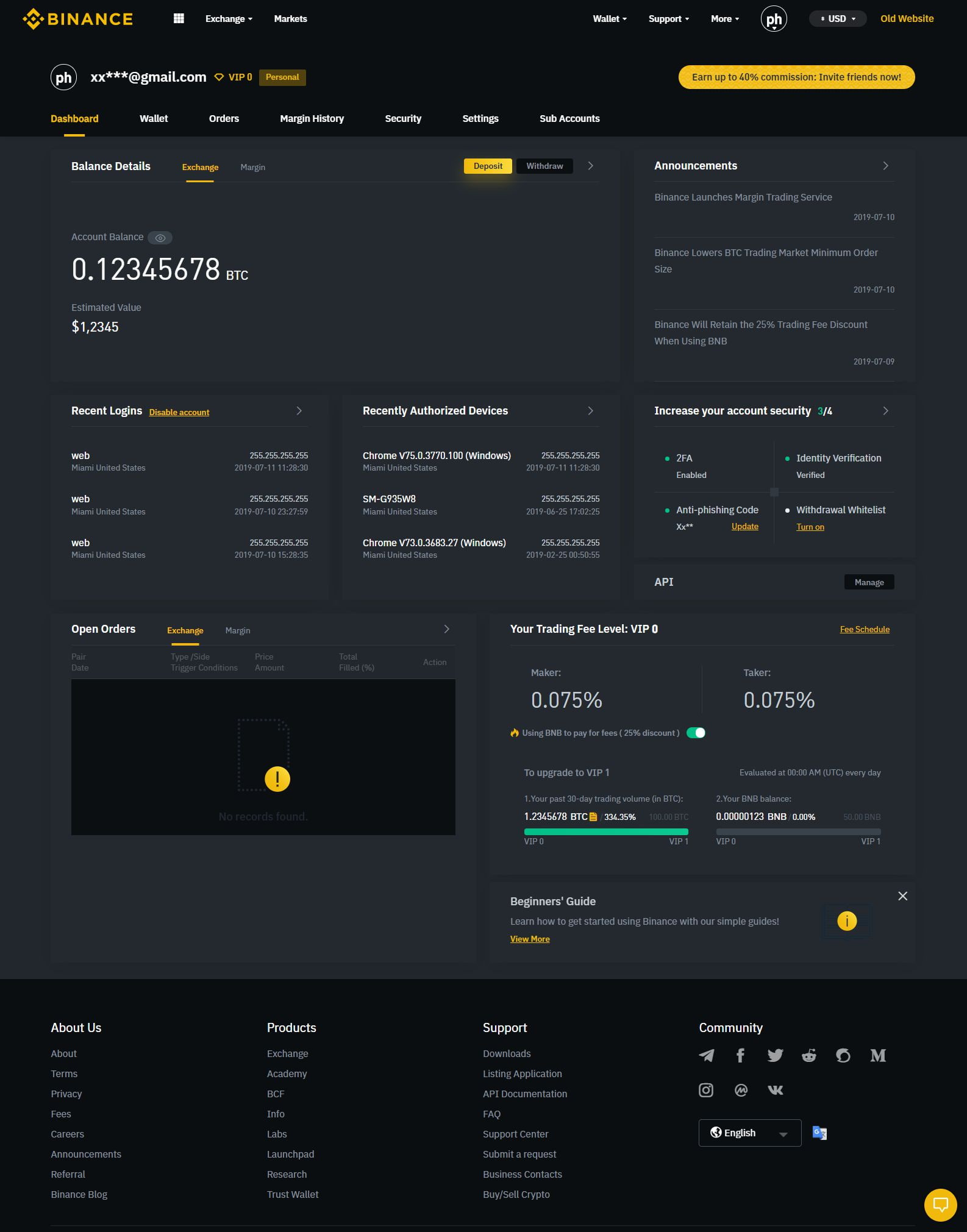The height and width of the screenshot is (1232, 967).
Task: Open the Old Website link
Action: (x=907, y=19)
